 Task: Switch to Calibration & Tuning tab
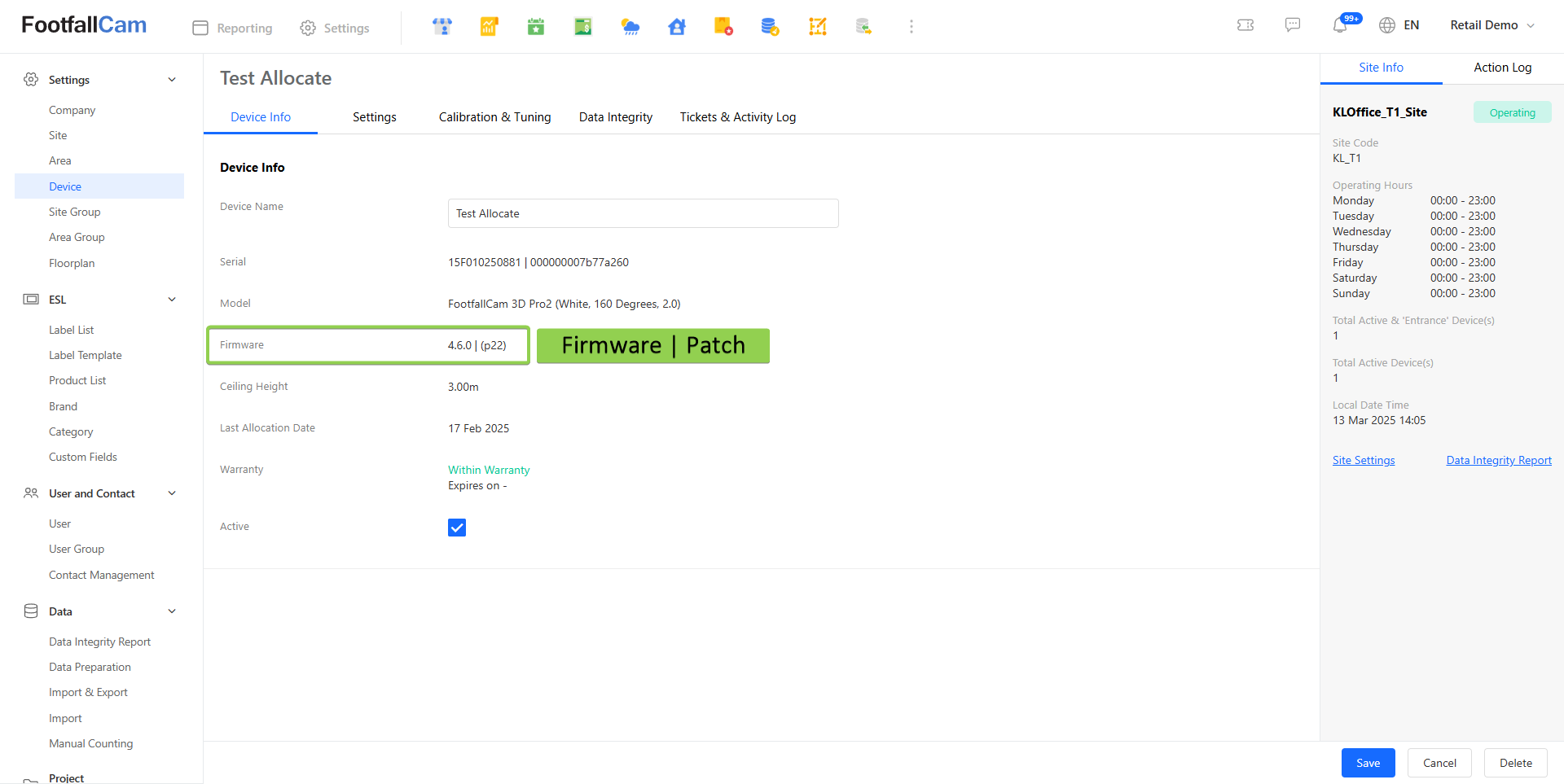pos(494,117)
